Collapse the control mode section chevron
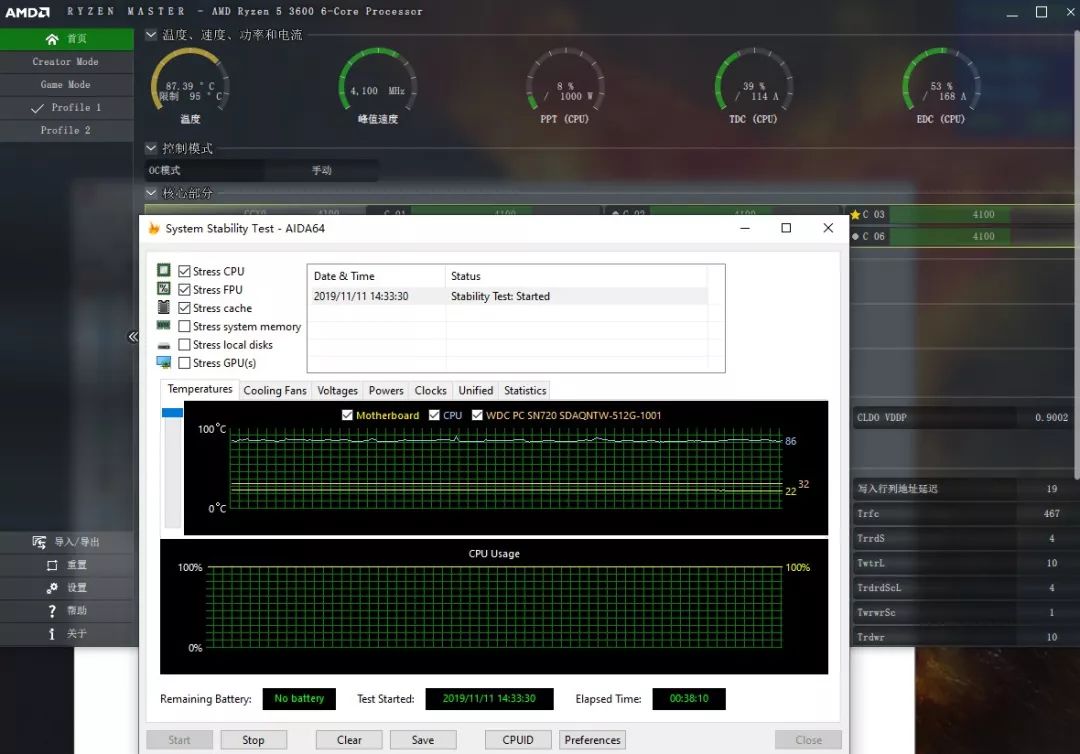1080x754 pixels. (x=152, y=148)
